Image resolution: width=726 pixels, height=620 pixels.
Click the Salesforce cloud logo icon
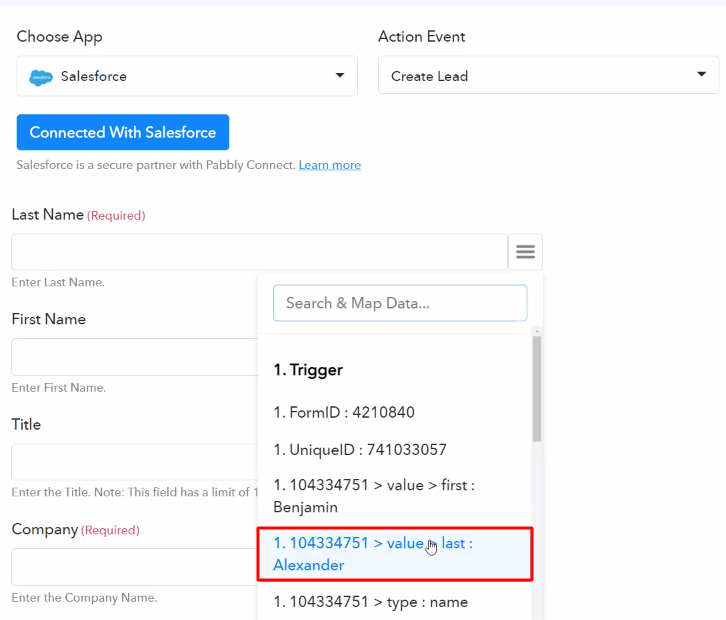click(41, 77)
